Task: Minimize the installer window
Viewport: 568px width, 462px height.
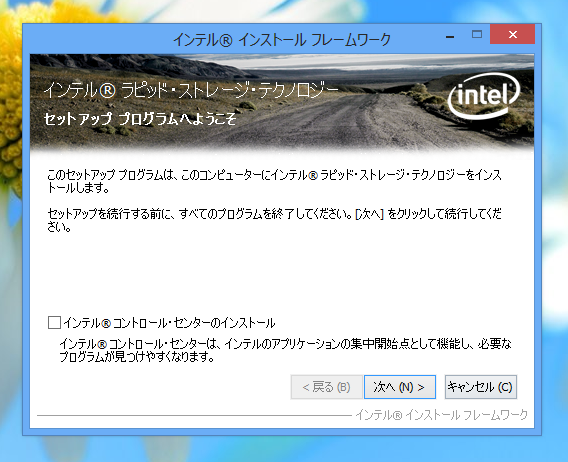Action: tap(450, 36)
